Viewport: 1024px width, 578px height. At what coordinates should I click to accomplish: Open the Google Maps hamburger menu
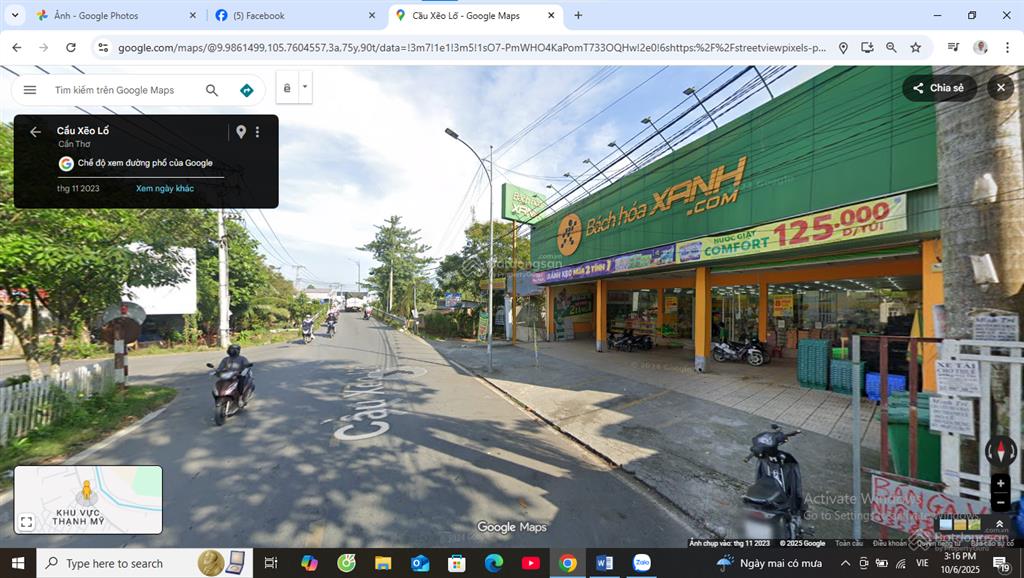(x=30, y=90)
